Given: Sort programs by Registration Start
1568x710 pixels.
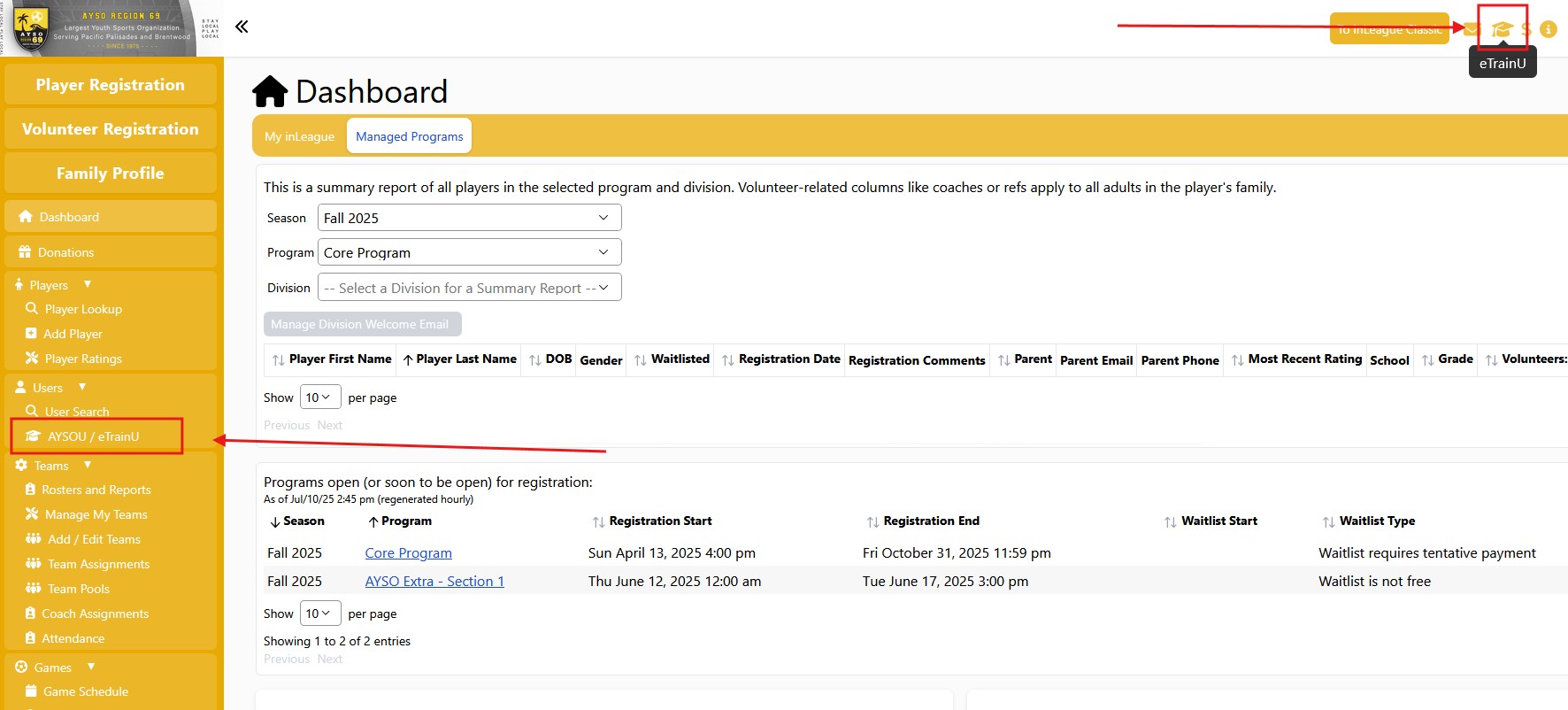Looking at the screenshot, I should coord(659,521).
